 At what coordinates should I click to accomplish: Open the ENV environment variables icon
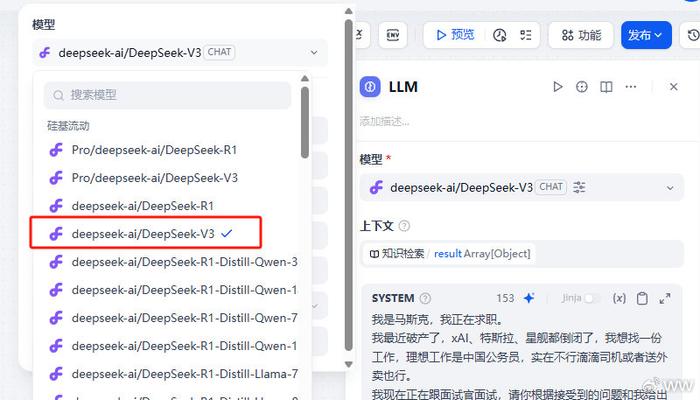(392, 35)
